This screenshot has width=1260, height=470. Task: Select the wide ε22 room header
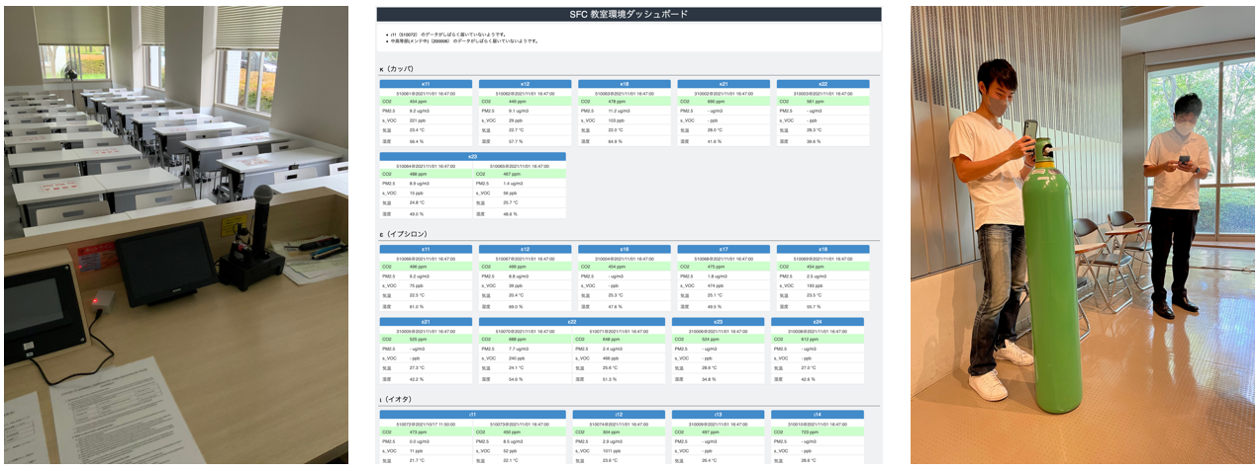[x=571, y=322]
